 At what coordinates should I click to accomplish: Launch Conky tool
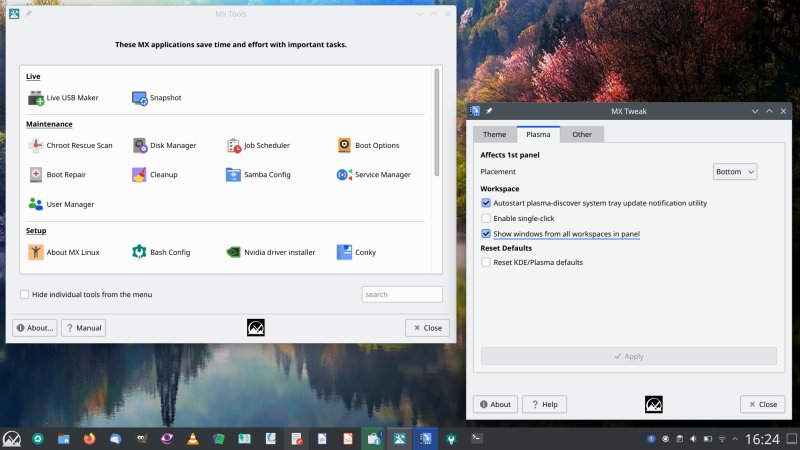point(356,252)
